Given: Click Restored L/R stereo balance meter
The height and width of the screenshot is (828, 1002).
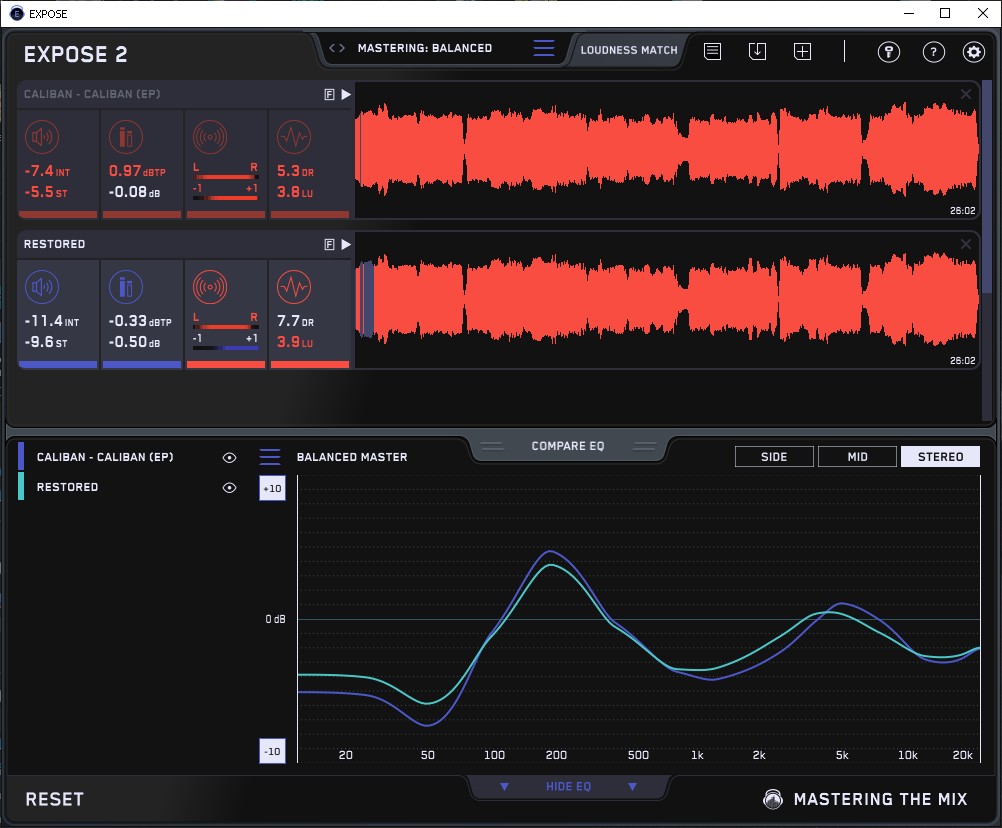Looking at the screenshot, I should pyautogui.click(x=226, y=321).
